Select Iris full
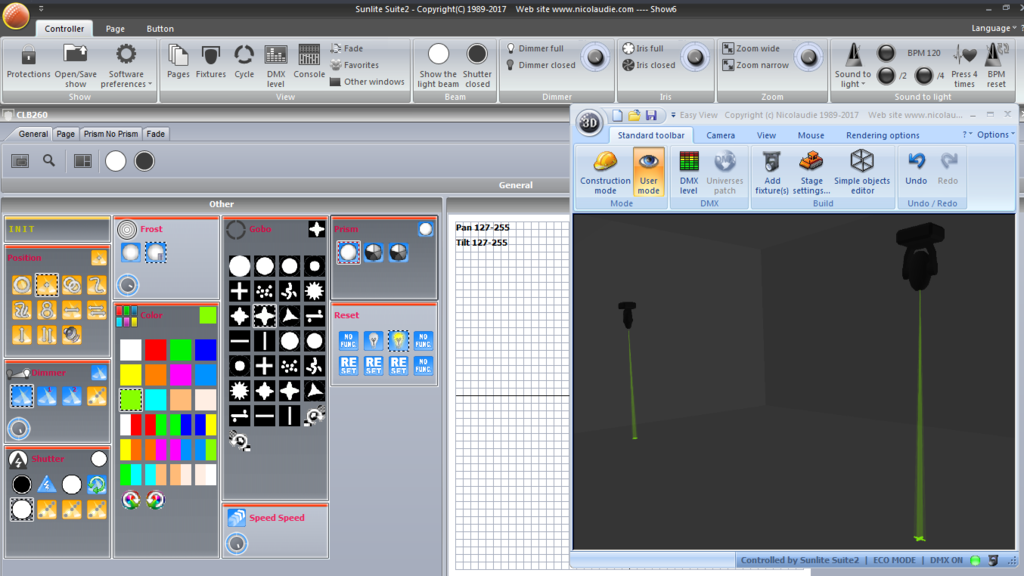 643,48
